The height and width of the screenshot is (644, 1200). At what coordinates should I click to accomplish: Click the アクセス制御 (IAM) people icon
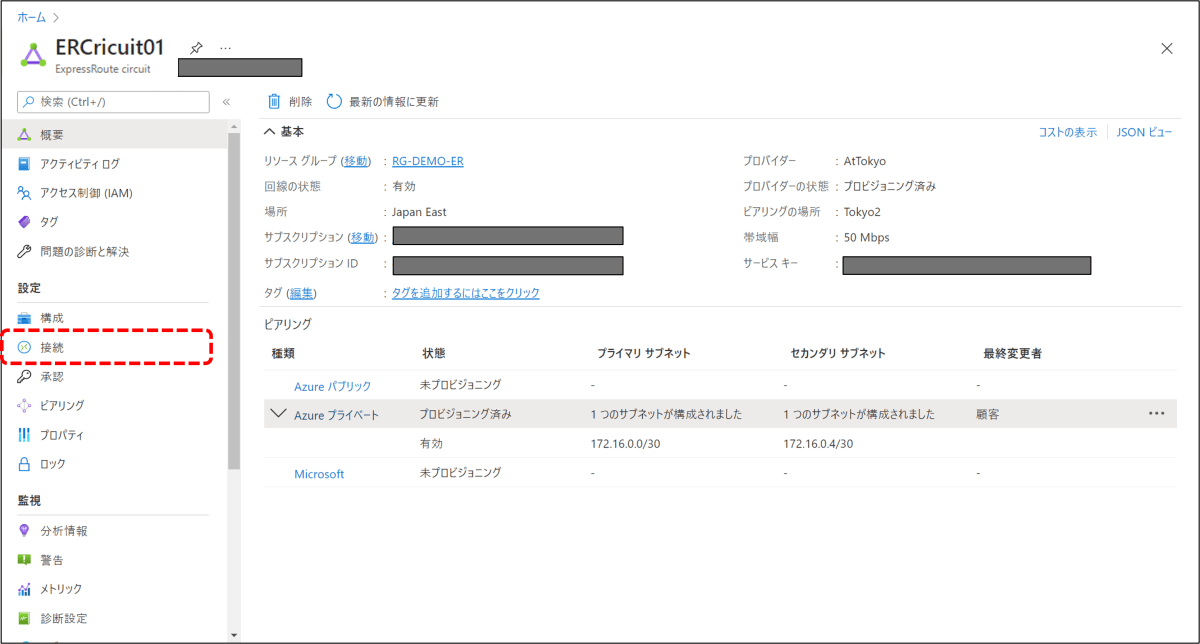pyautogui.click(x=25, y=193)
